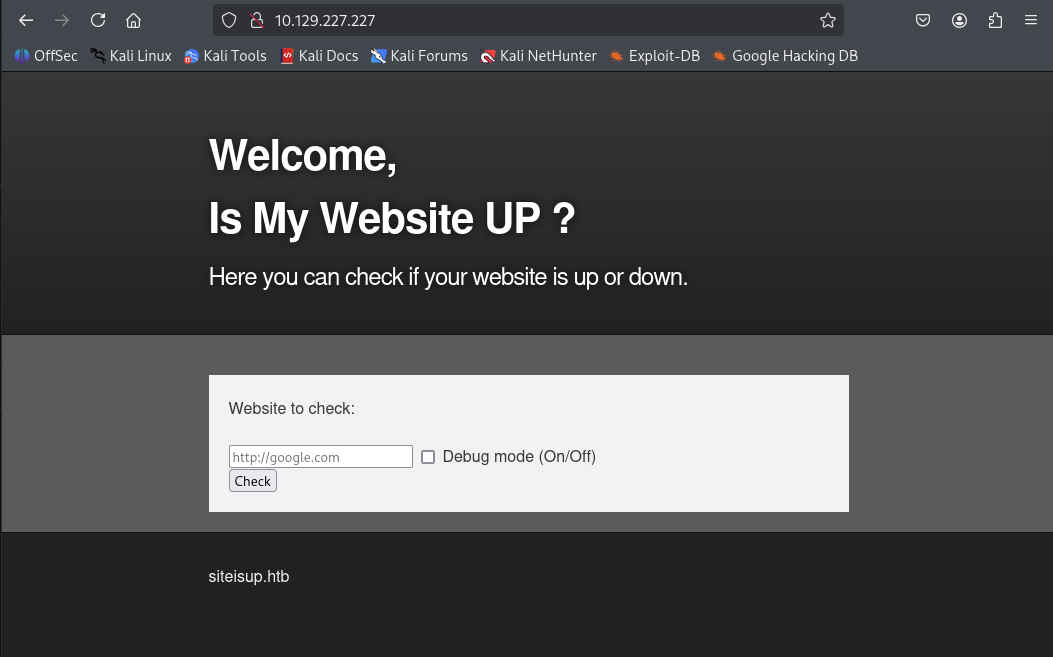Open the Exploit-DB bookmark
The width and height of the screenshot is (1053, 657).
(x=654, y=56)
